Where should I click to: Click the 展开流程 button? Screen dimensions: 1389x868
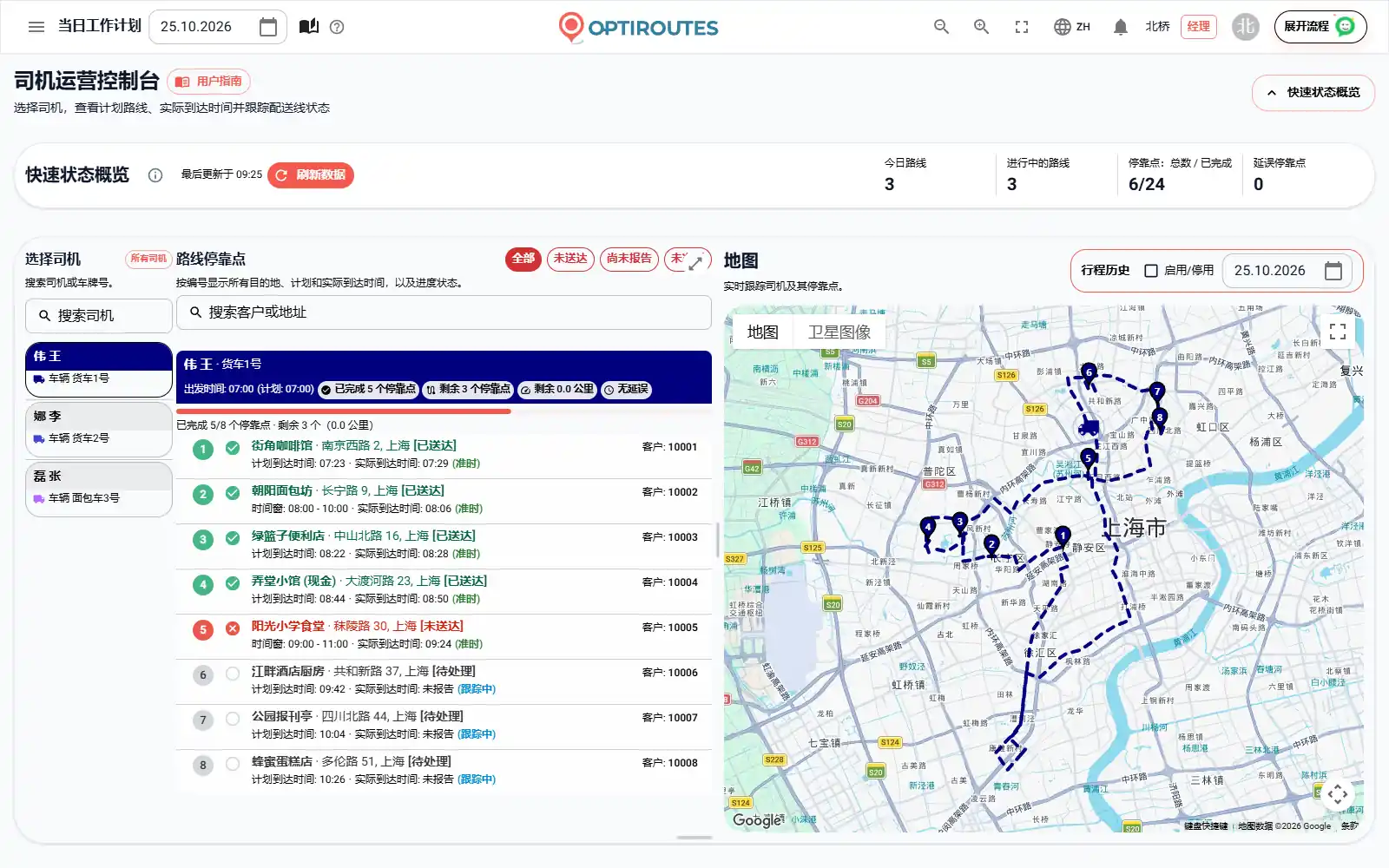click(x=1320, y=27)
